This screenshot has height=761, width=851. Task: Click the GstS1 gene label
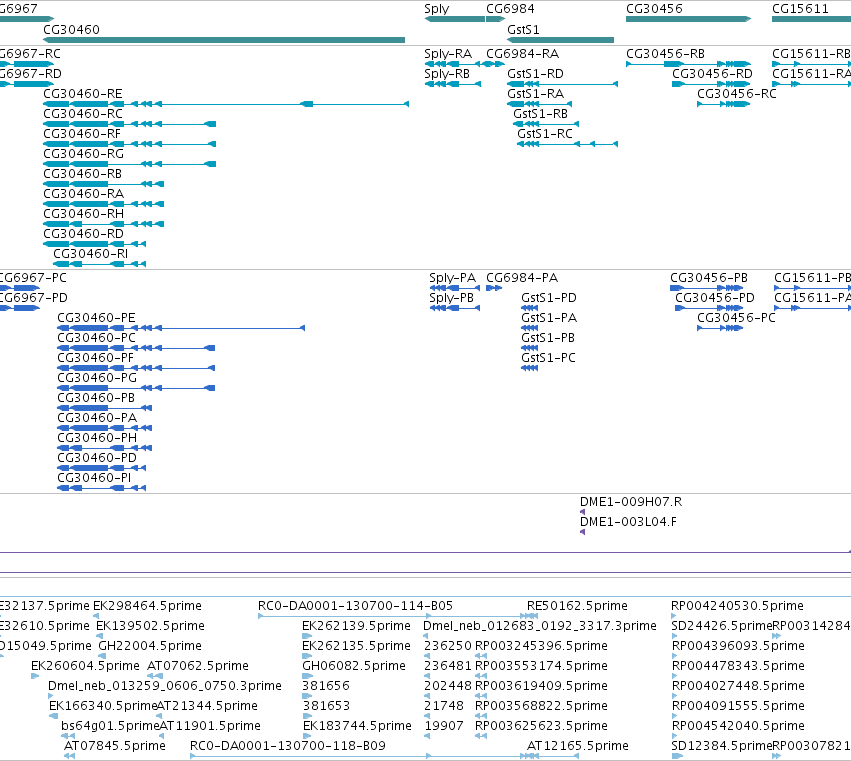pyautogui.click(x=523, y=29)
